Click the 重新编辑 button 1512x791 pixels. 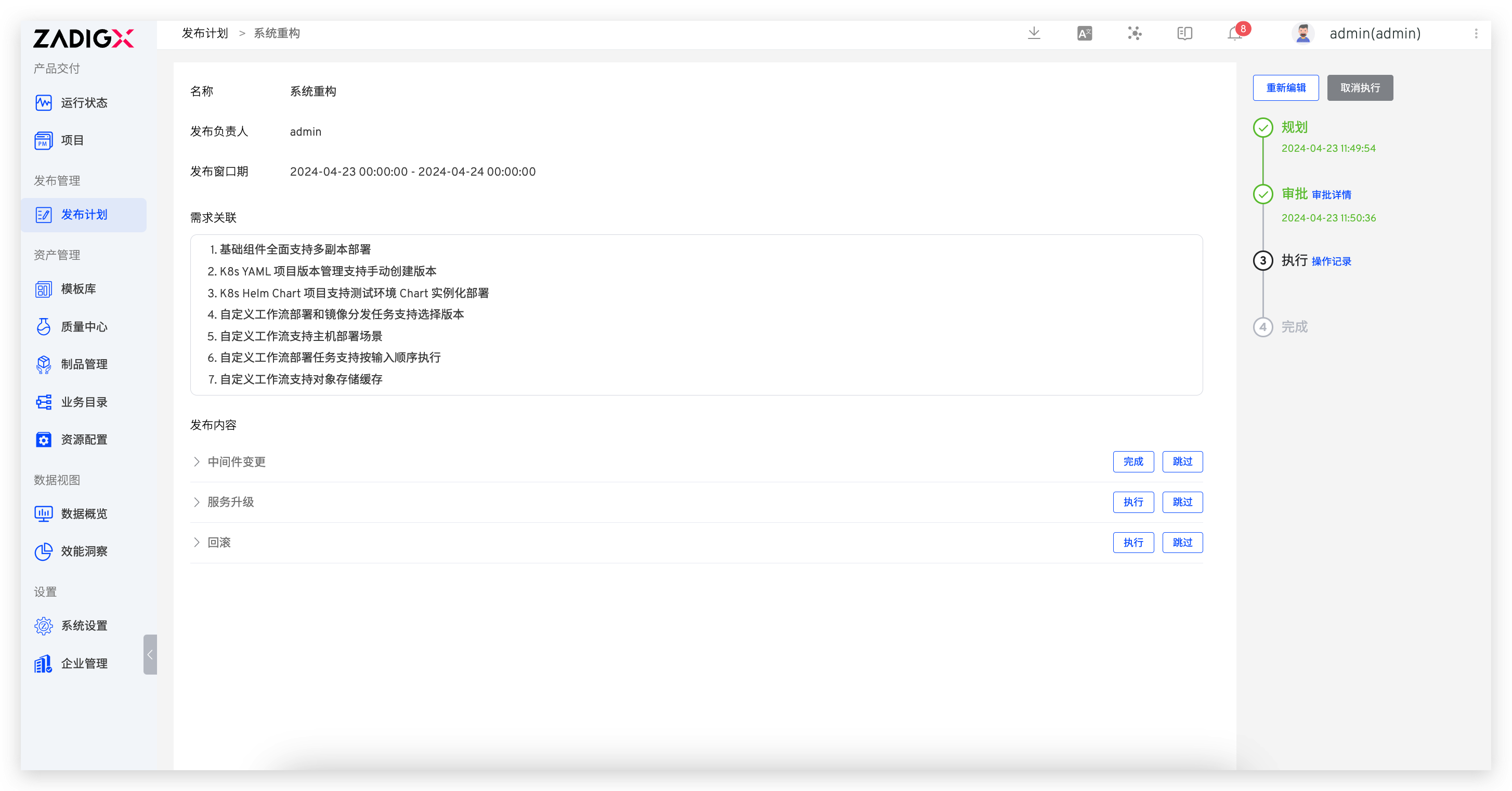(x=1285, y=88)
